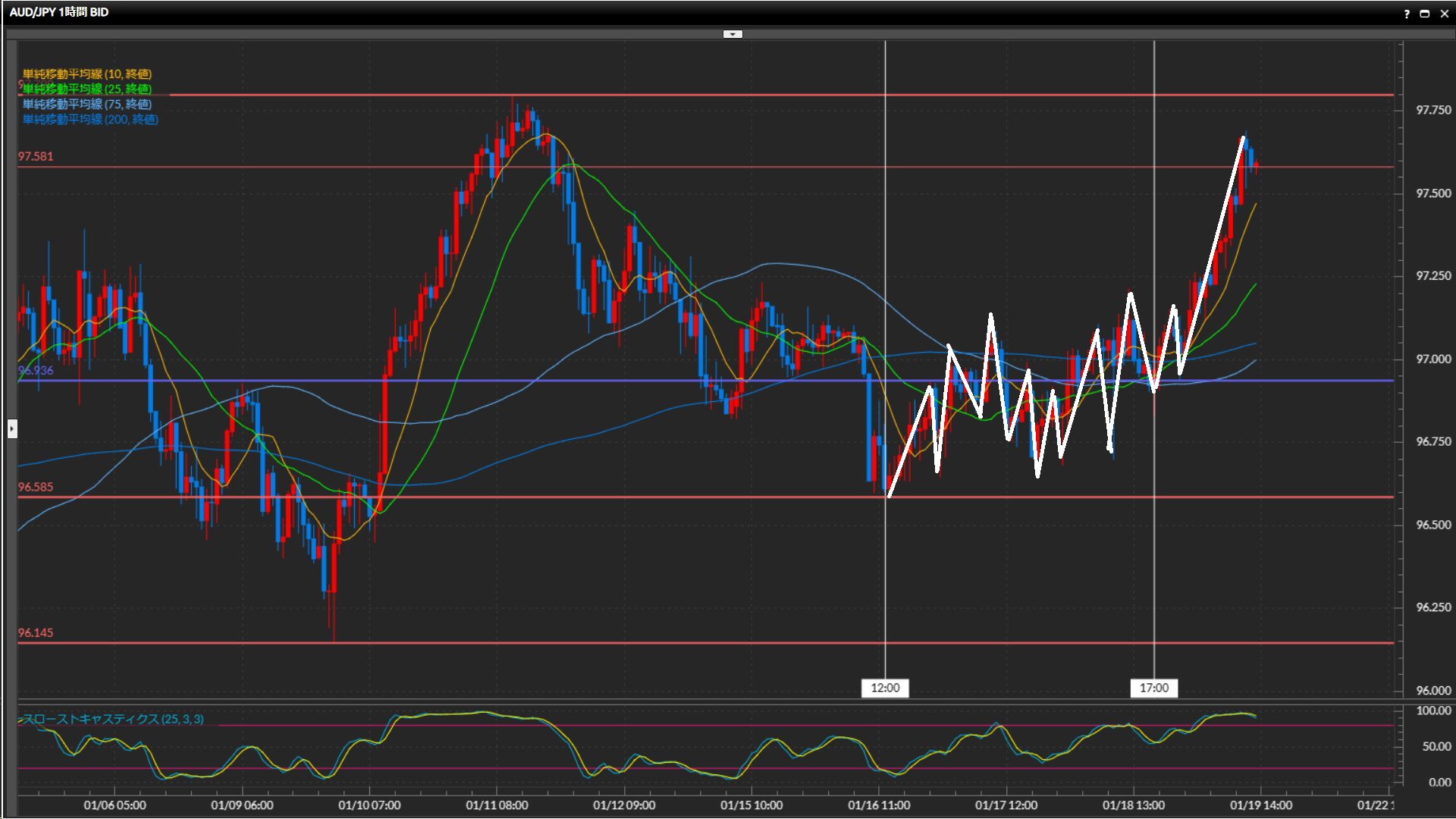This screenshot has height=819, width=1456.
Task: Open help via the question mark icon
Action: 1407,14
